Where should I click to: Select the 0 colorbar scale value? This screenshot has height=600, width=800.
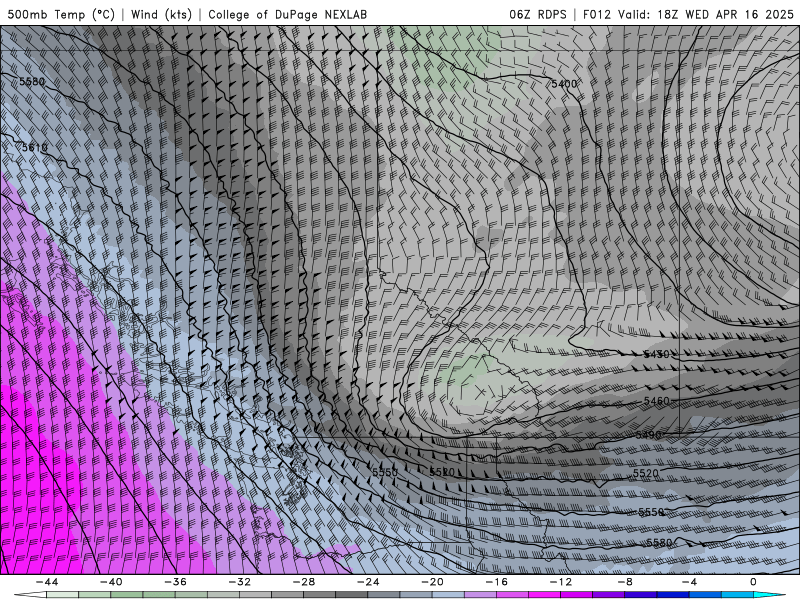(x=753, y=582)
